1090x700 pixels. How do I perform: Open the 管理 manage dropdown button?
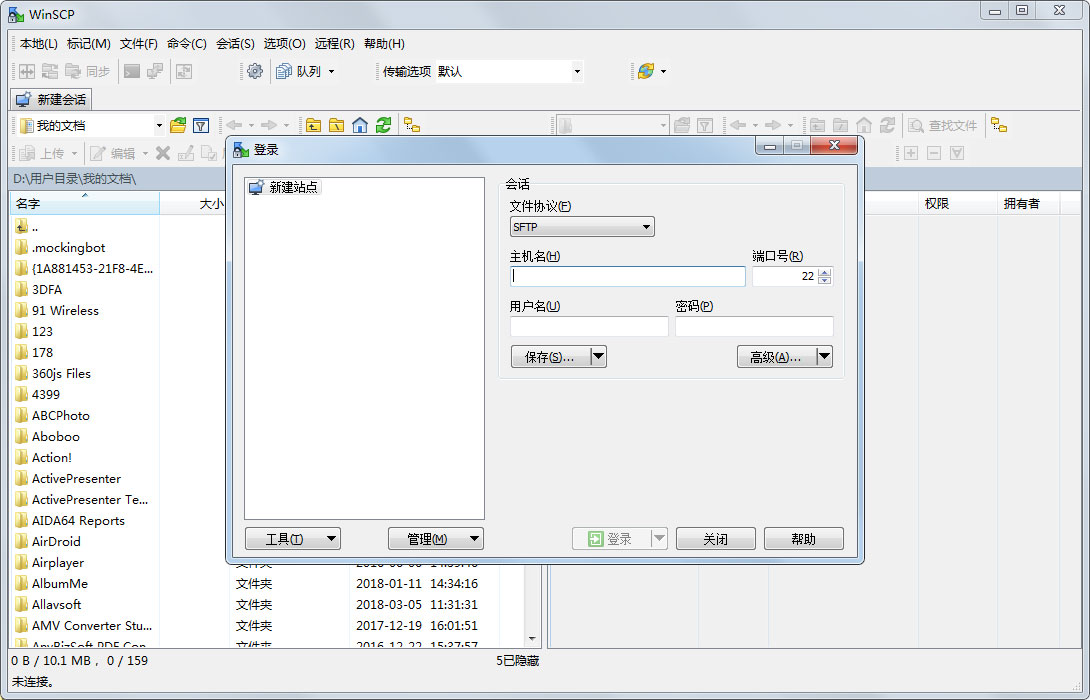pos(436,539)
